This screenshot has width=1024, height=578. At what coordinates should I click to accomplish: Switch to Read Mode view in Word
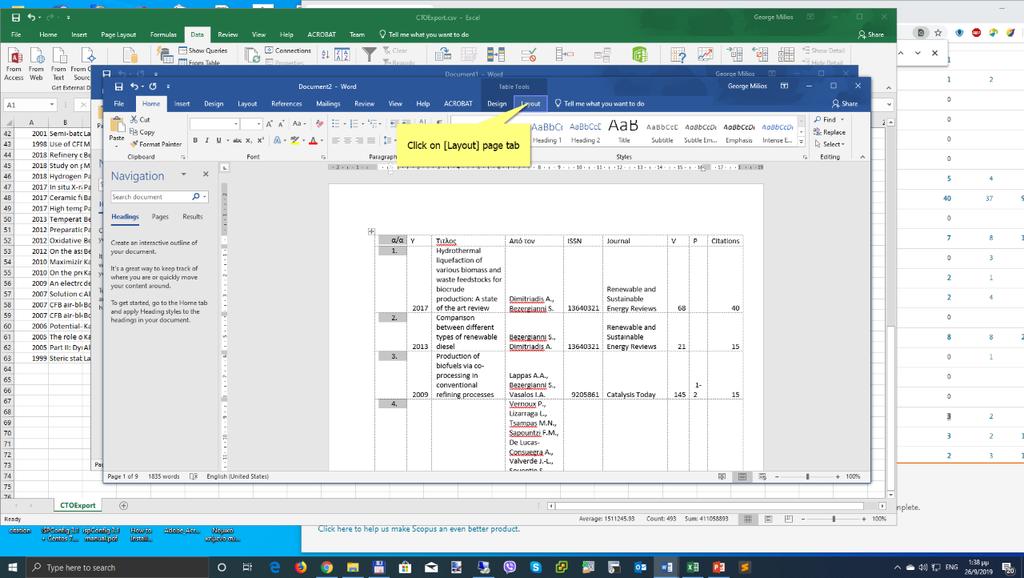pyautogui.click(x=722, y=477)
